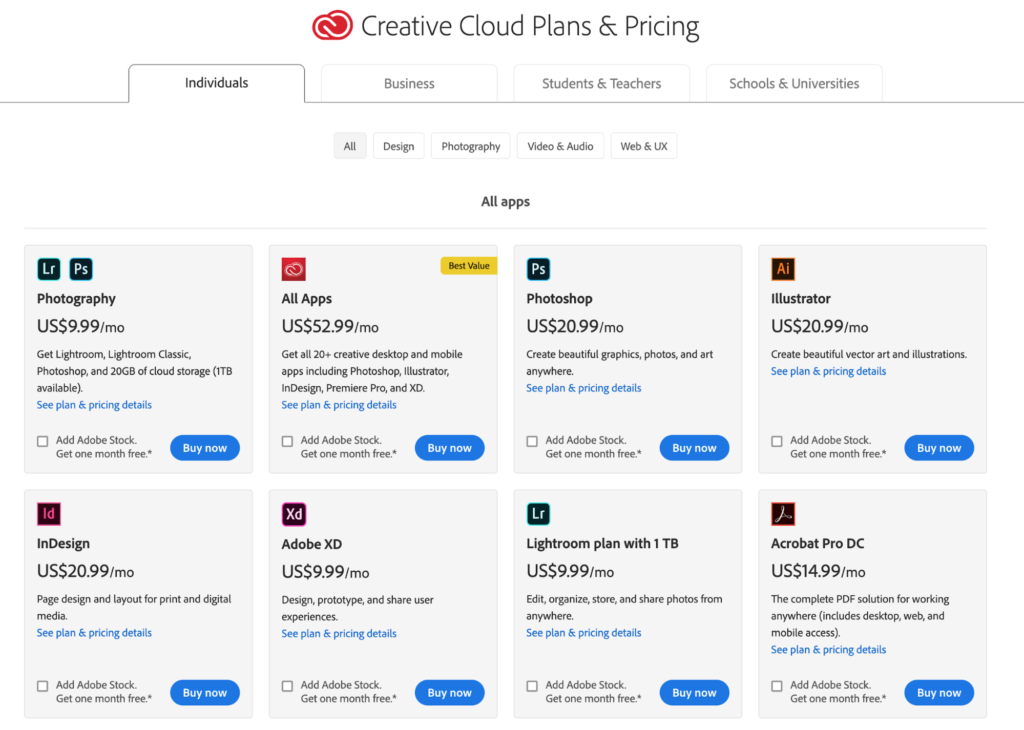Check Add Adobe Stock on Lightroom plan card

pos(532,686)
